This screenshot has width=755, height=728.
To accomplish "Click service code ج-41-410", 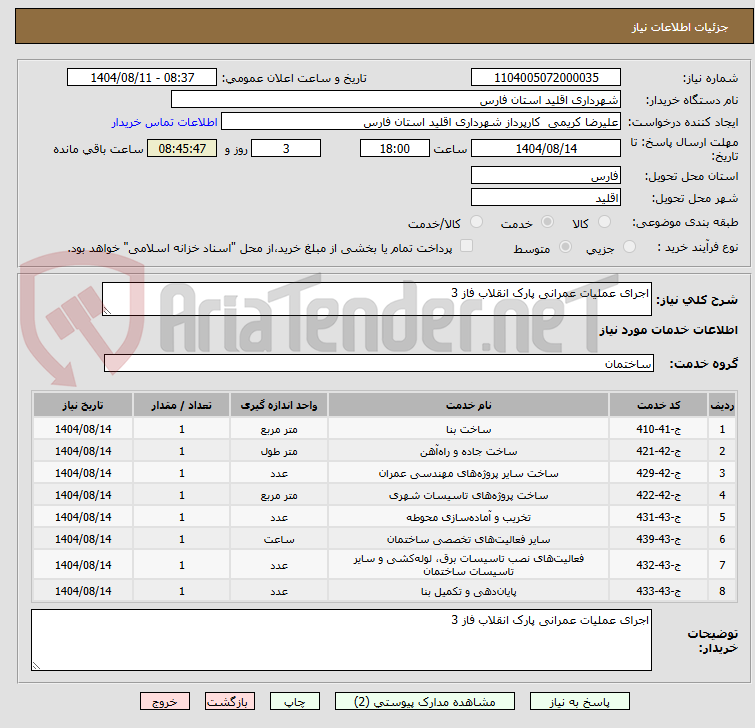I will pos(658,429).
